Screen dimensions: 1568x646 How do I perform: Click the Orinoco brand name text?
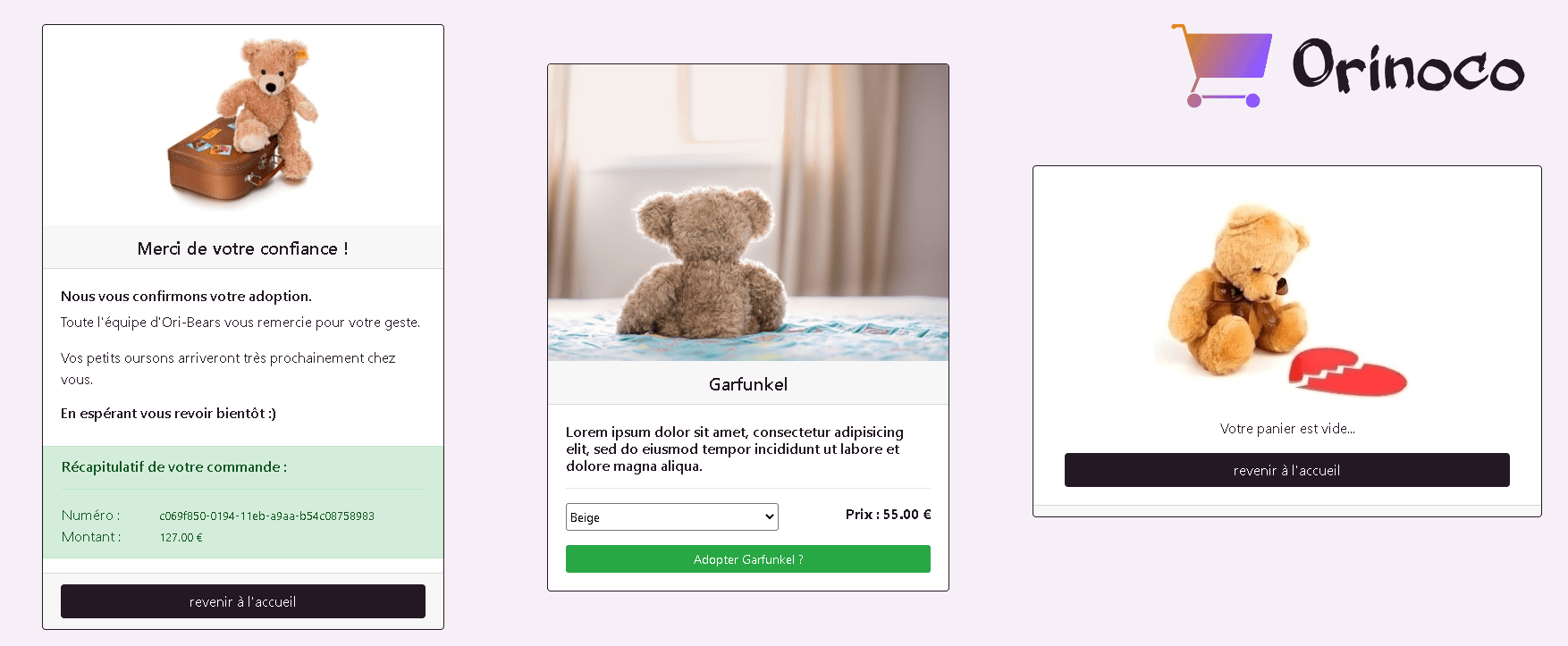pyautogui.click(x=1408, y=65)
